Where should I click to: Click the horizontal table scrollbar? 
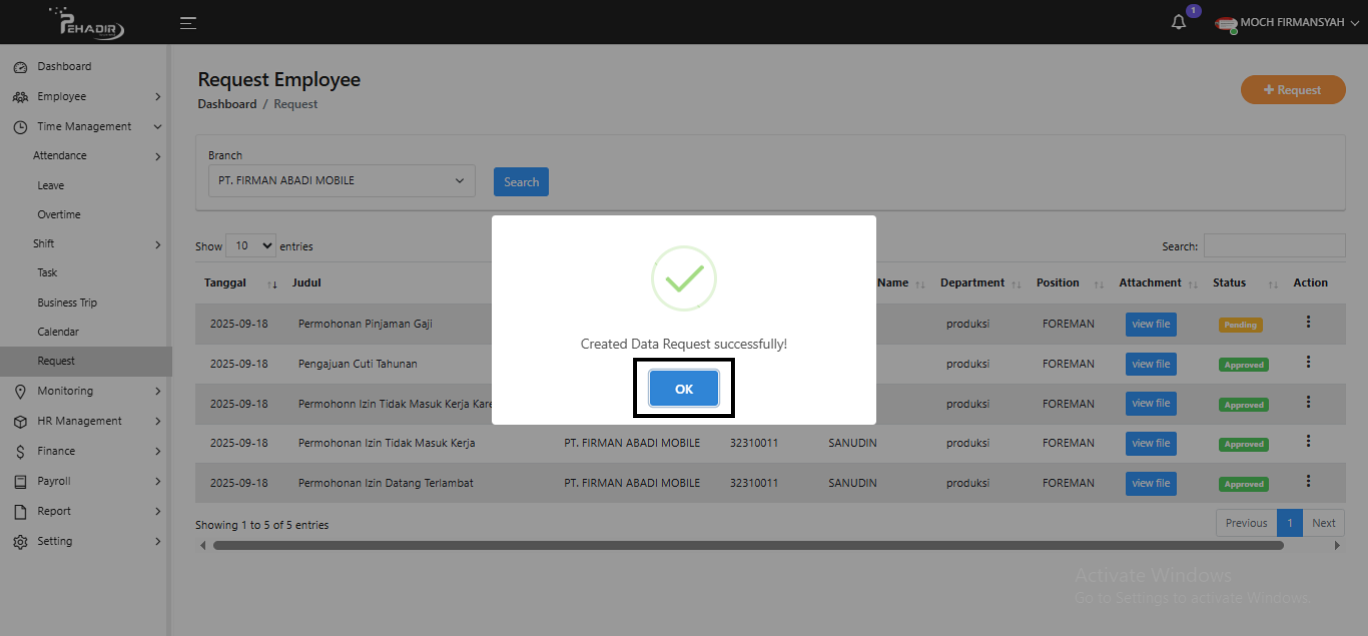coord(747,546)
